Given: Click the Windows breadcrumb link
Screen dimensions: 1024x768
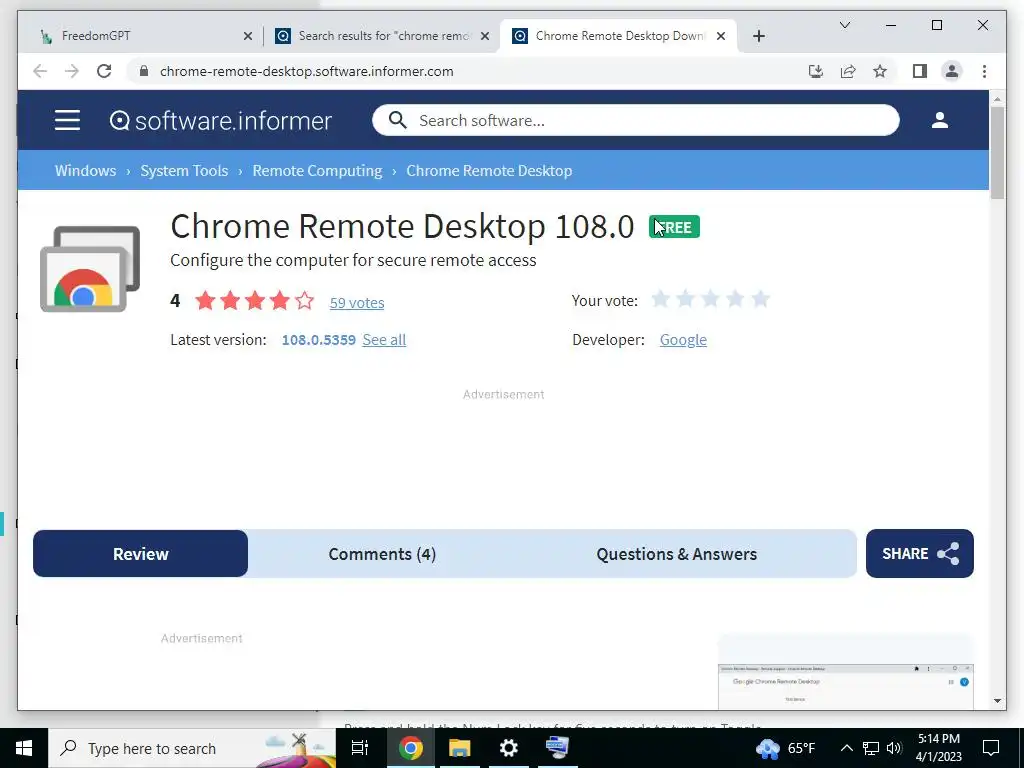Looking at the screenshot, I should point(86,170).
